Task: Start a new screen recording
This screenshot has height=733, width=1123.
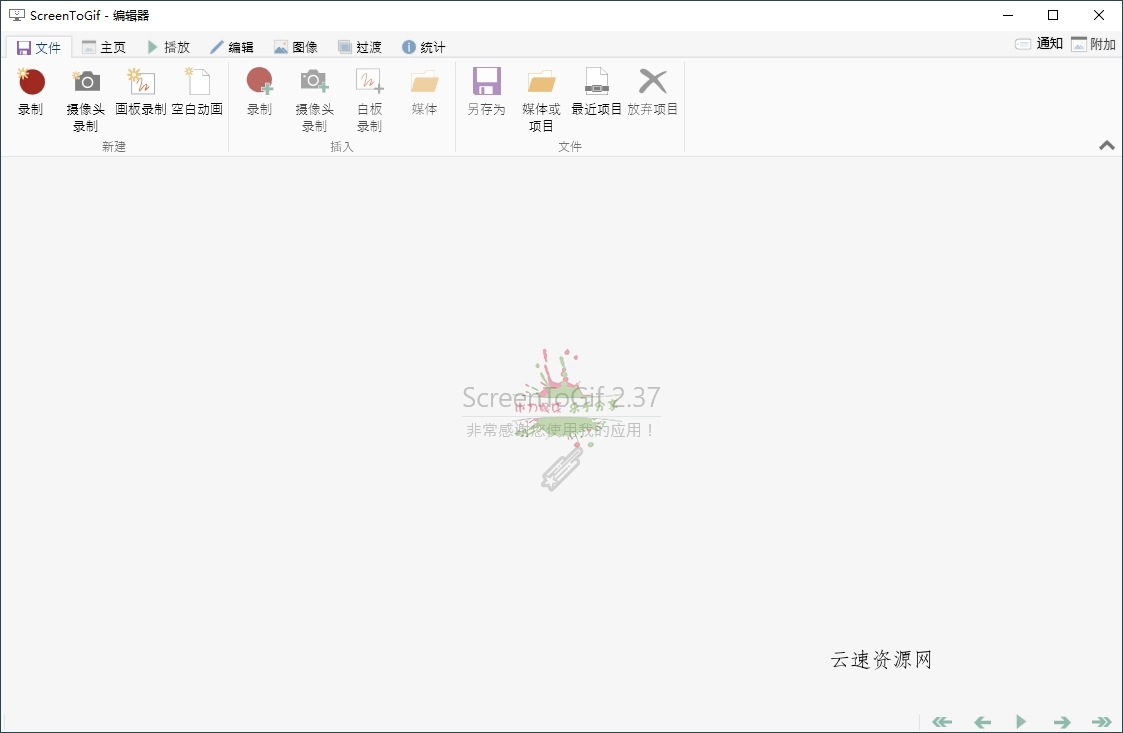Action: [30, 95]
